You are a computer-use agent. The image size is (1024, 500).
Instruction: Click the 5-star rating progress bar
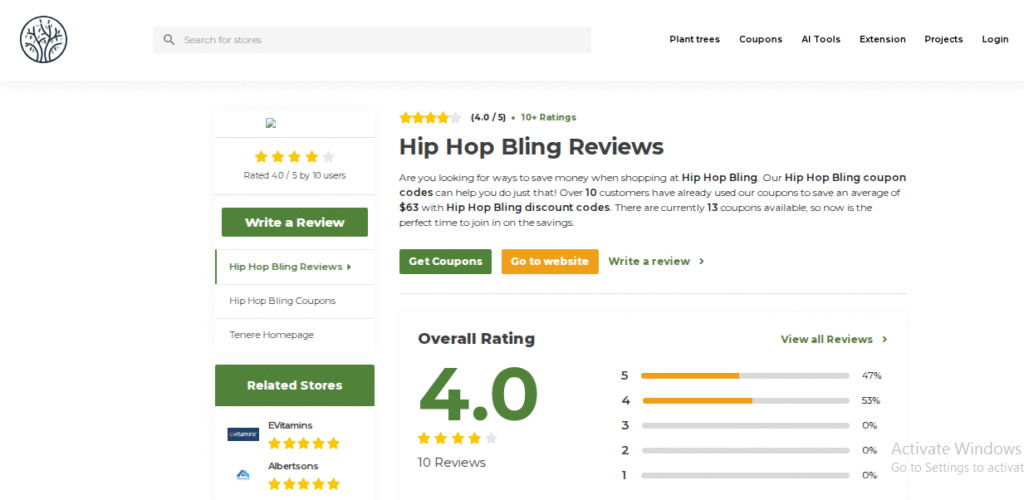(x=745, y=375)
